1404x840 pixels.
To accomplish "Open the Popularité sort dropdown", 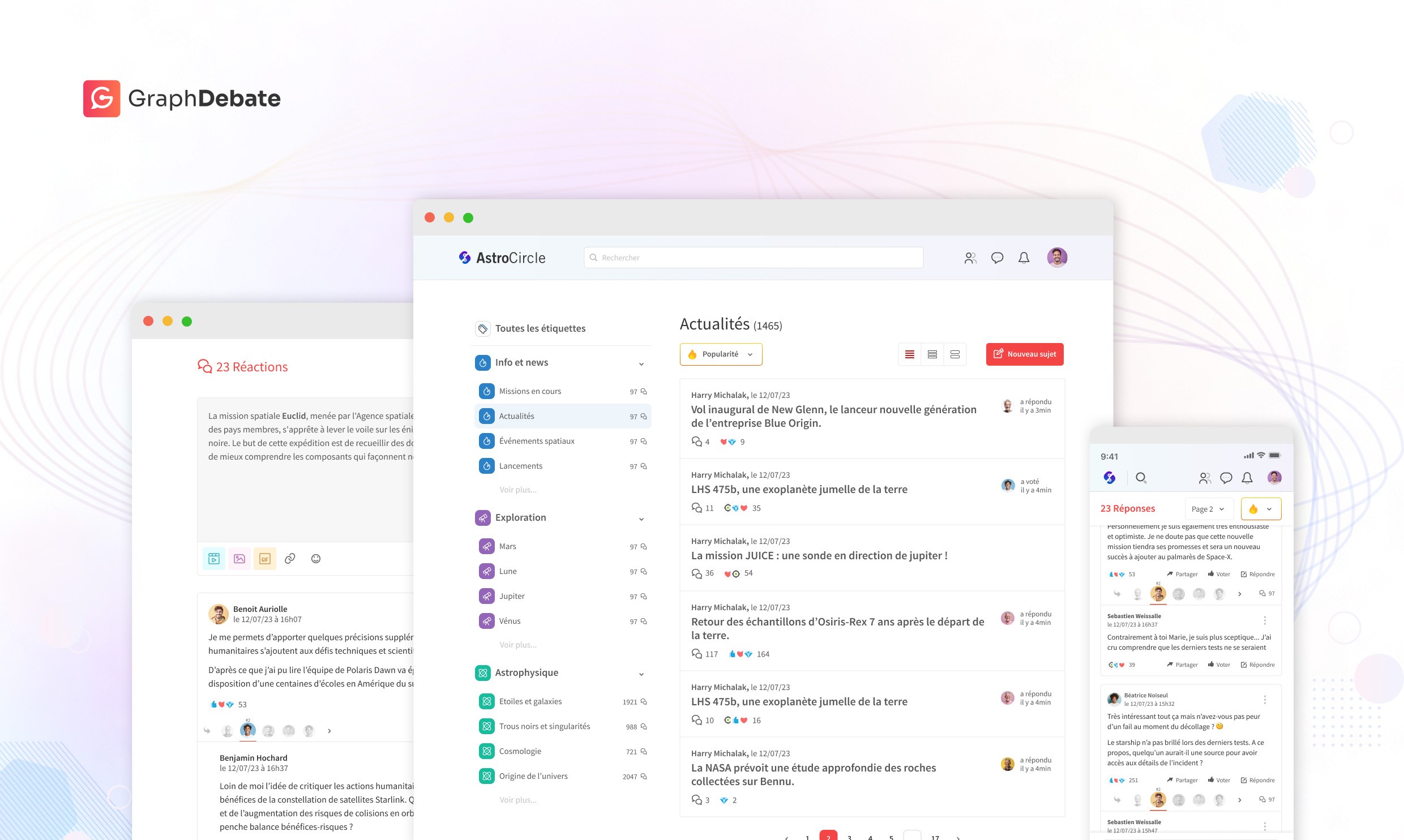I will click(x=721, y=354).
